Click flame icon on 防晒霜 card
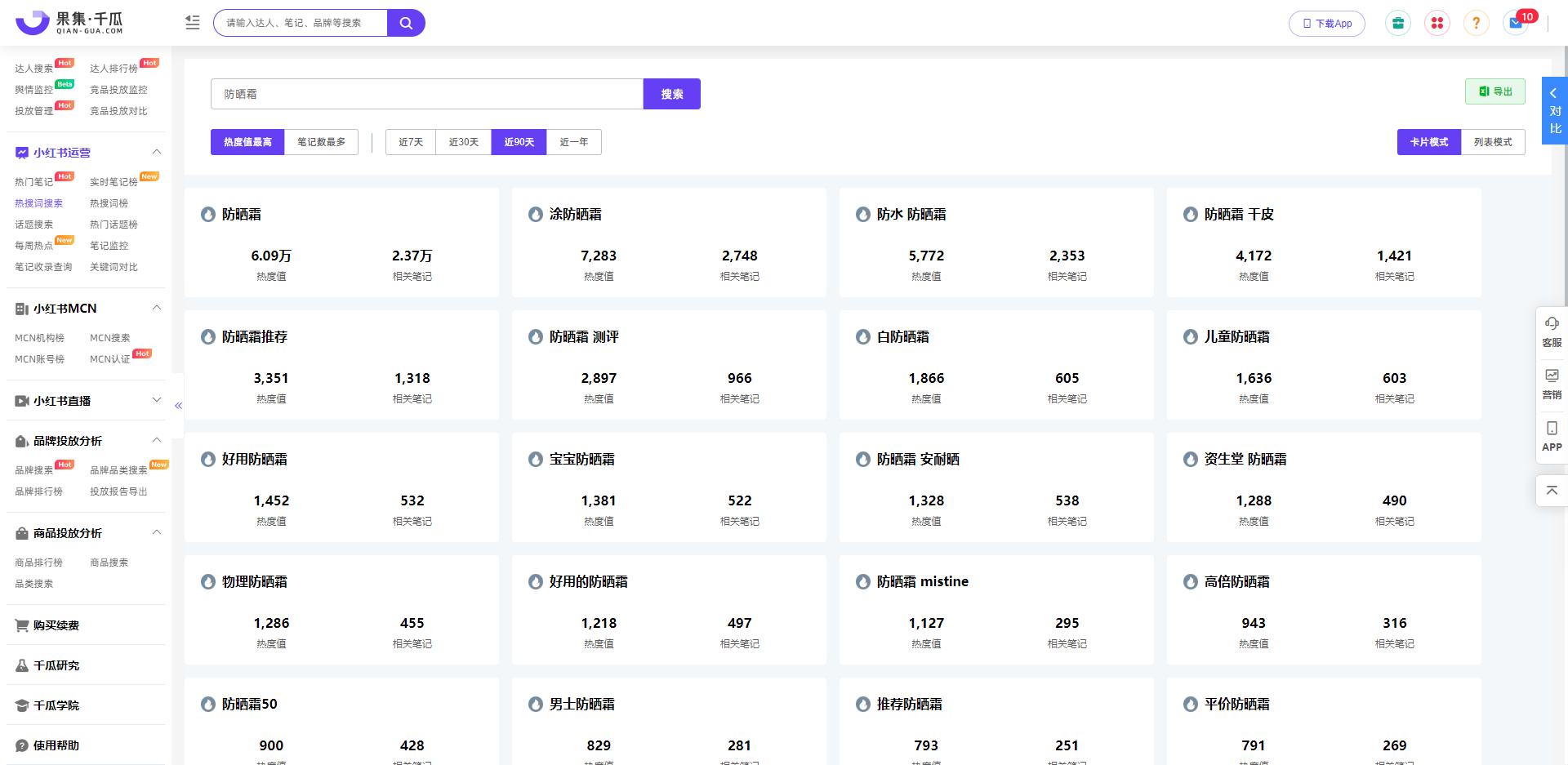The height and width of the screenshot is (765, 1568). click(208, 215)
